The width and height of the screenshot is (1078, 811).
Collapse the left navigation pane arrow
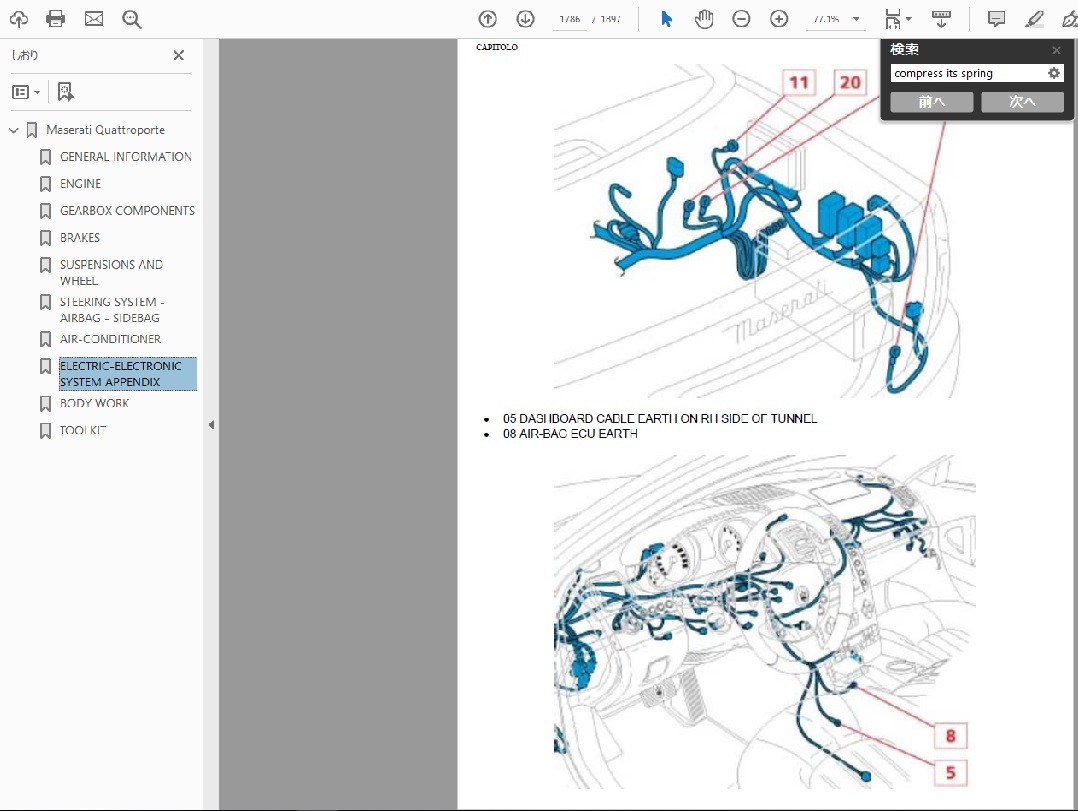tap(211, 425)
